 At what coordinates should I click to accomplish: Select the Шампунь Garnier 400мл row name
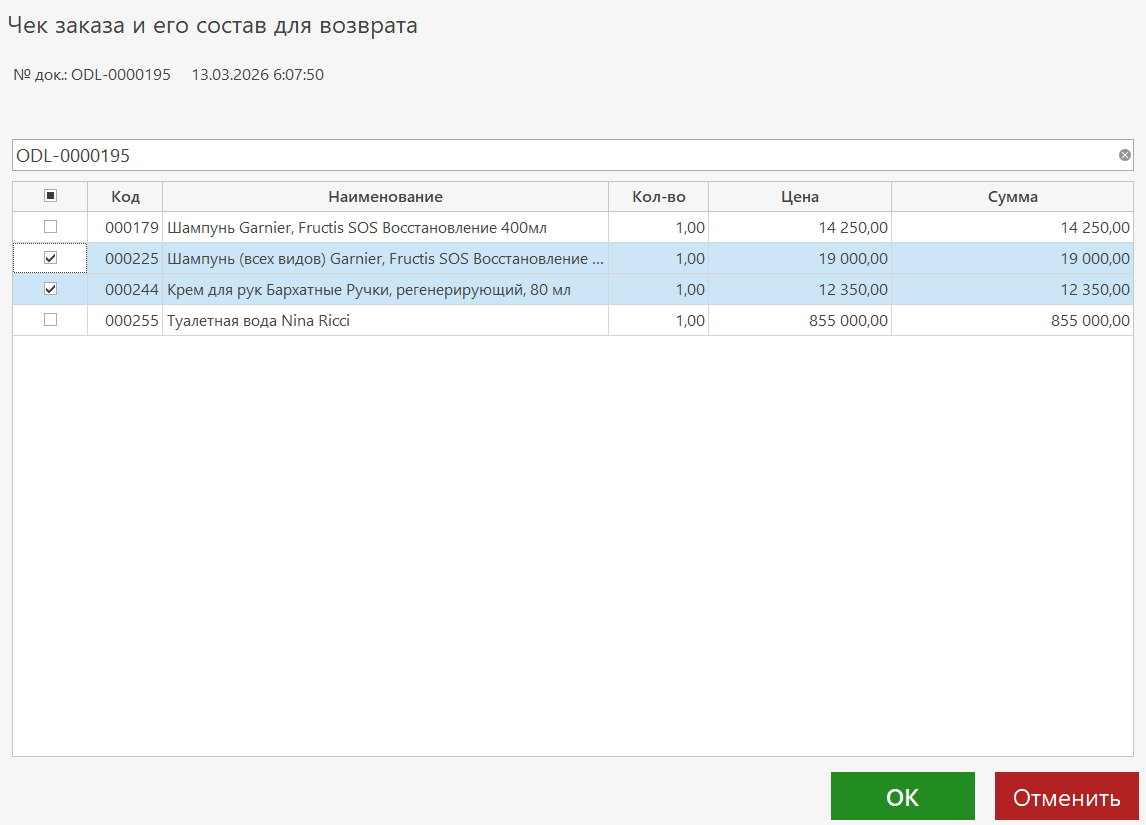357,228
